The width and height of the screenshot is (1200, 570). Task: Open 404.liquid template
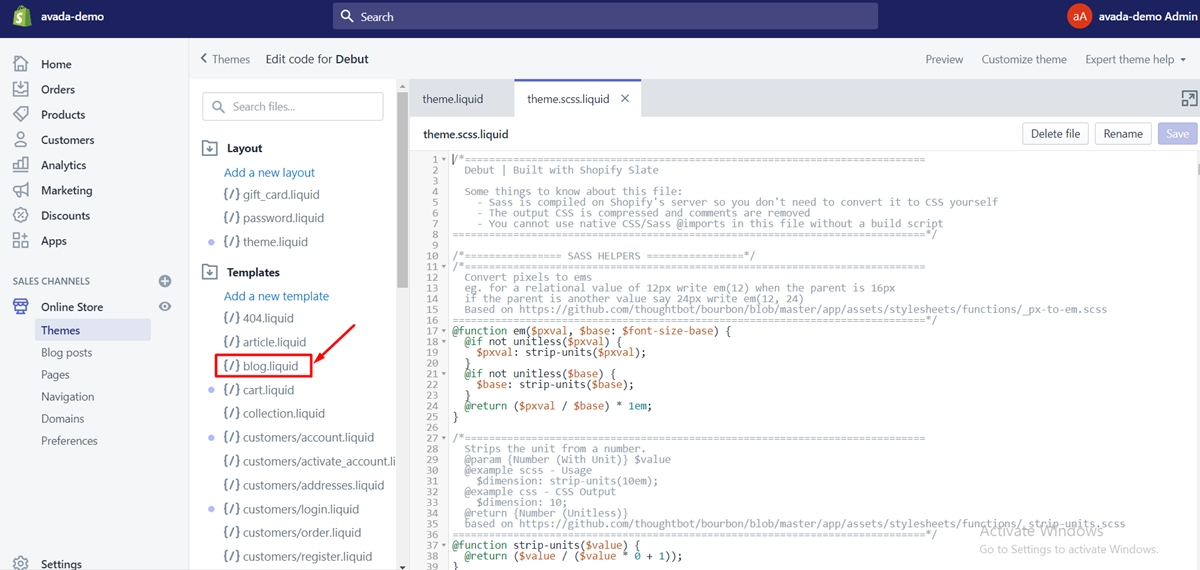(x=259, y=318)
